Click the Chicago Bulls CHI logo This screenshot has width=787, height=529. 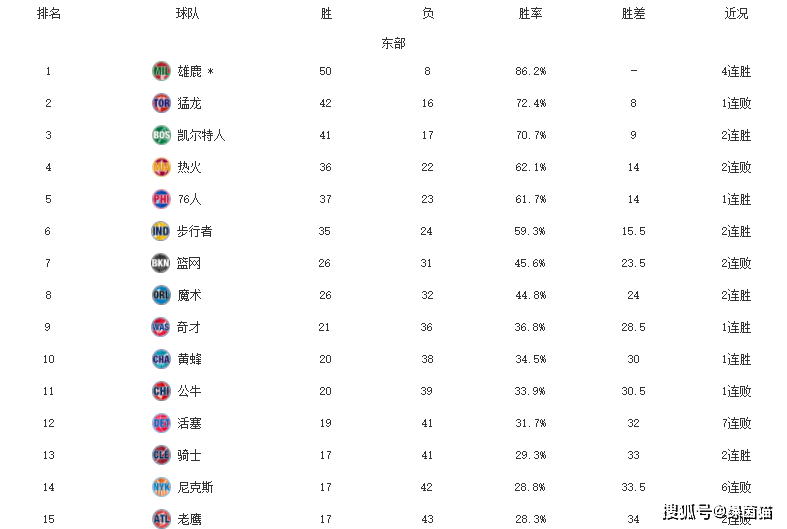tap(161, 391)
